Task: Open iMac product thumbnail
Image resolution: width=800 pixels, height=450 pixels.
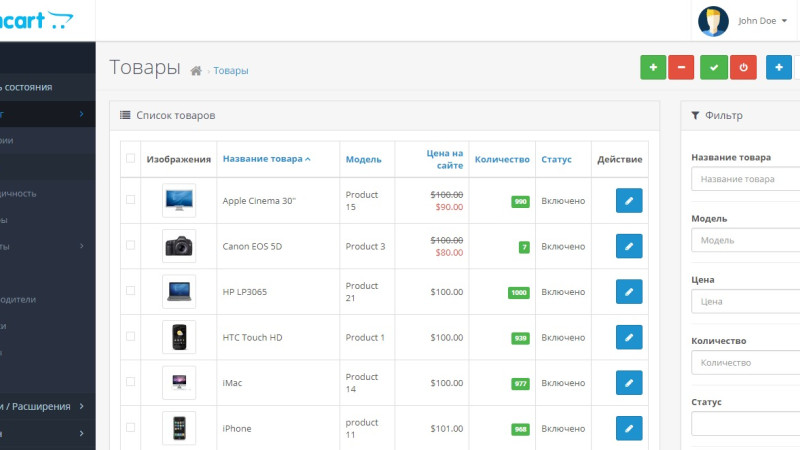Action: click(x=179, y=383)
